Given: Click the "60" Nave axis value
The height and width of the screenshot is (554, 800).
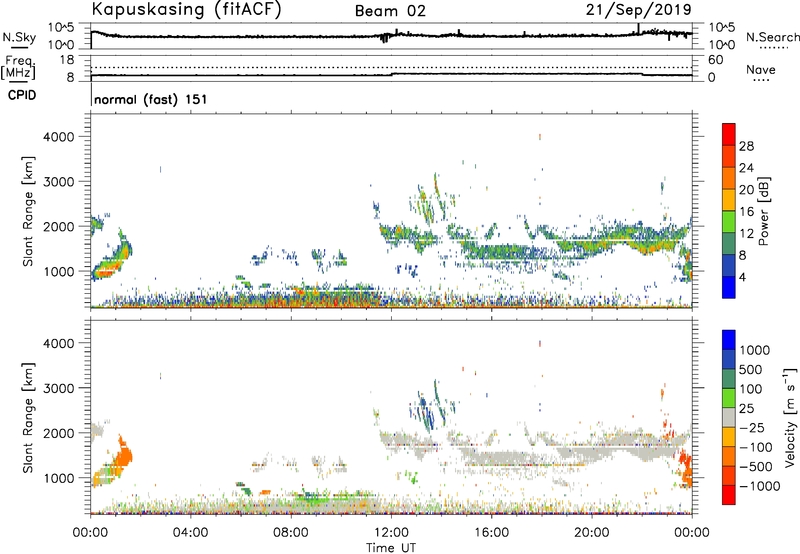Looking at the screenshot, I should [x=715, y=60].
